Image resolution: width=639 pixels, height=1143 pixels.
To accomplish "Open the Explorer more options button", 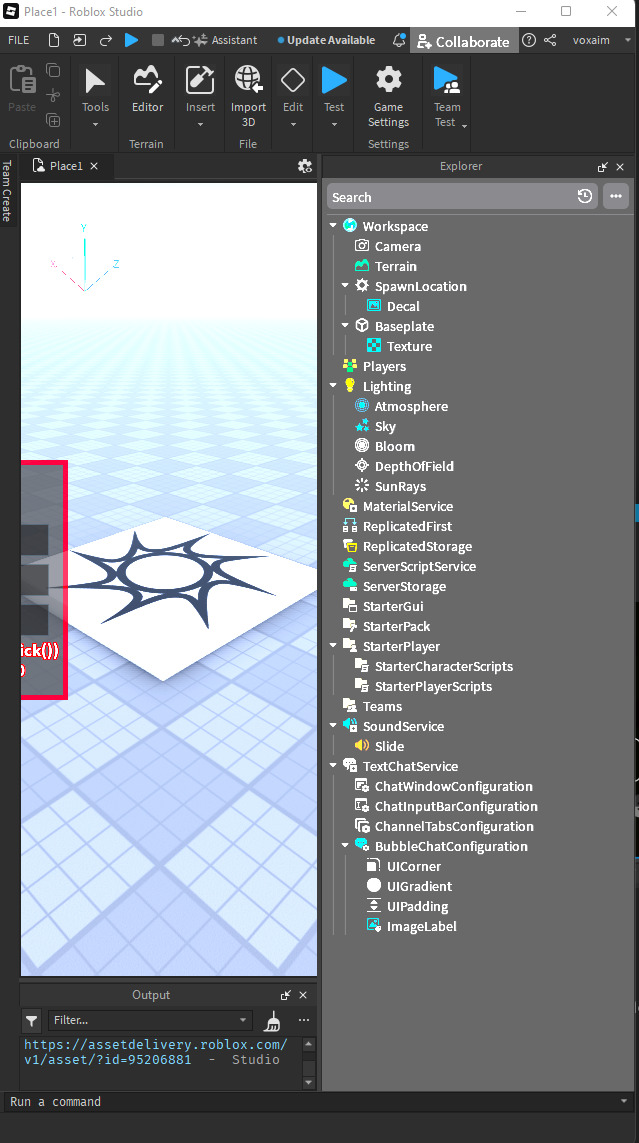I will click(616, 196).
